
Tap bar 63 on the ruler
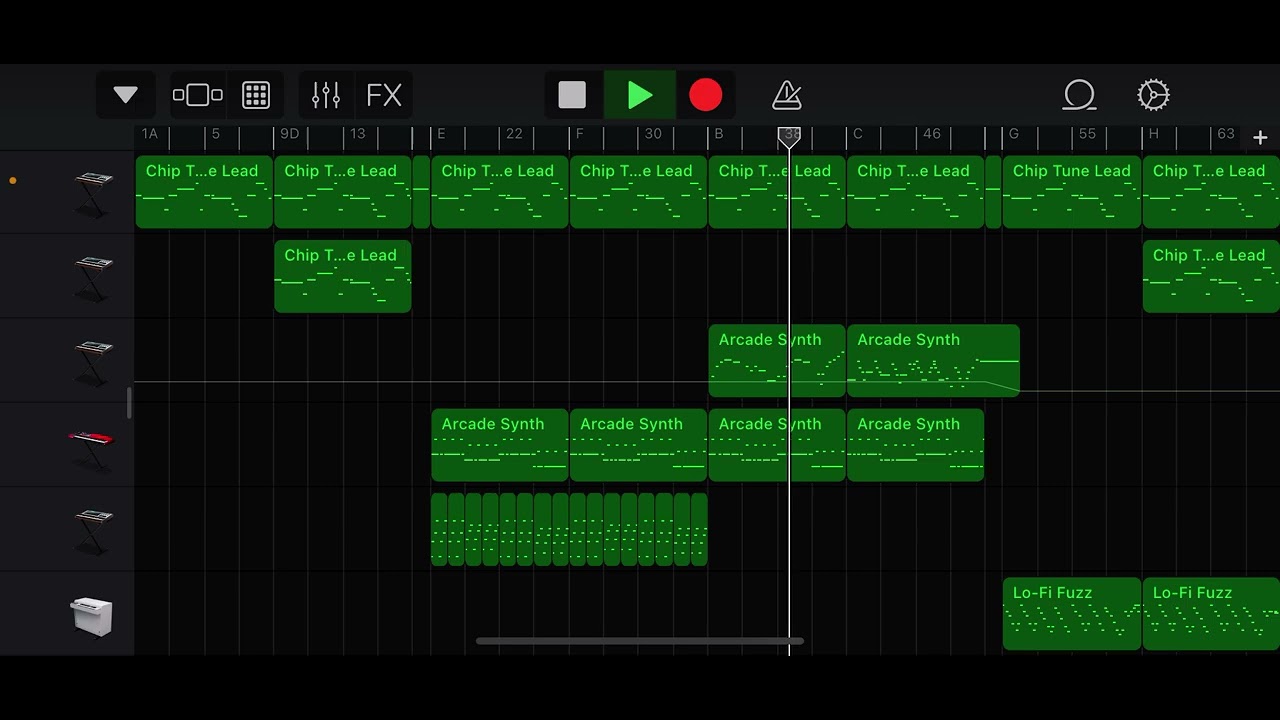click(1226, 134)
